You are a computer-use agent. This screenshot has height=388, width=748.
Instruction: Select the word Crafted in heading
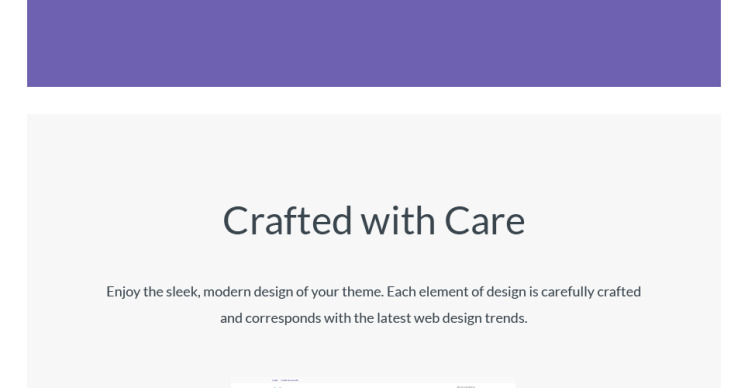(288, 220)
